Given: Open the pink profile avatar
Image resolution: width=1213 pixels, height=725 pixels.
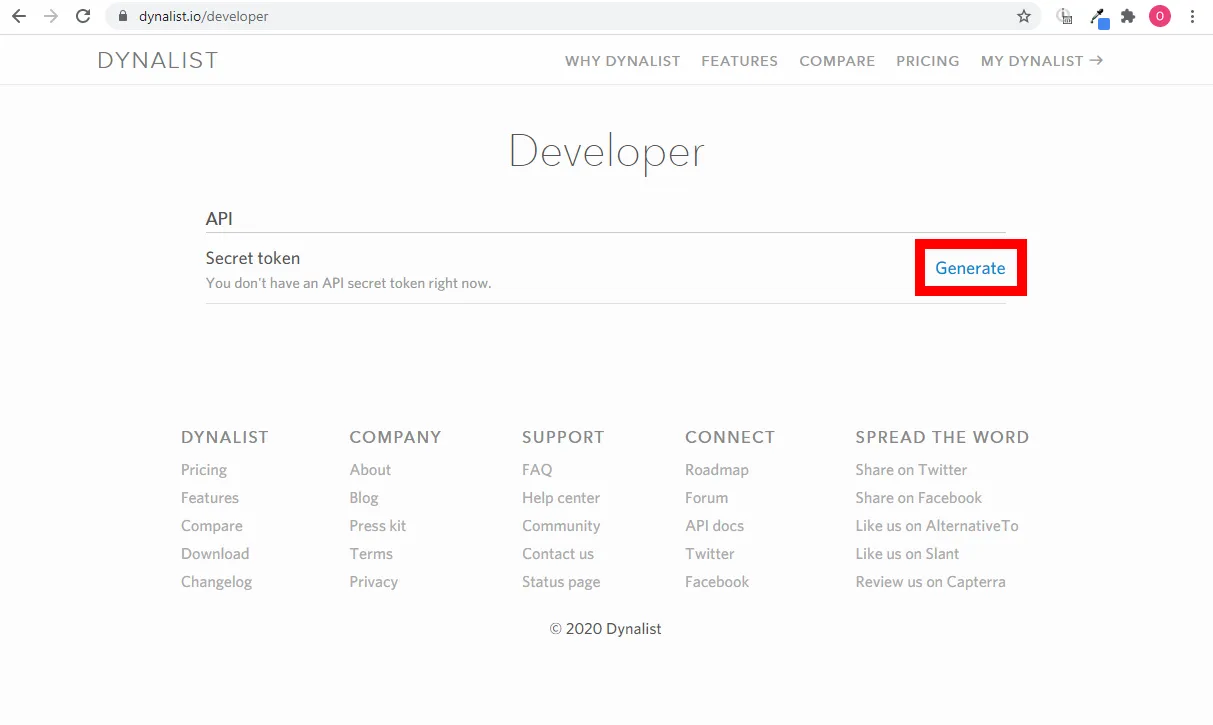Looking at the screenshot, I should [x=1159, y=16].
